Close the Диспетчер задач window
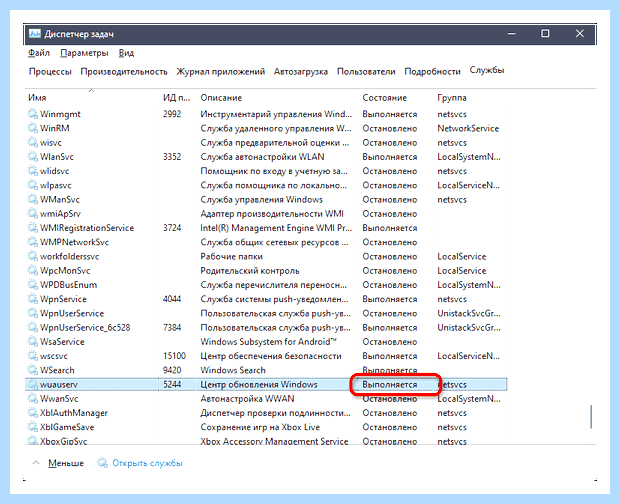Image resolution: width=620 pixels, height=504 pixels. pos(580,34)
